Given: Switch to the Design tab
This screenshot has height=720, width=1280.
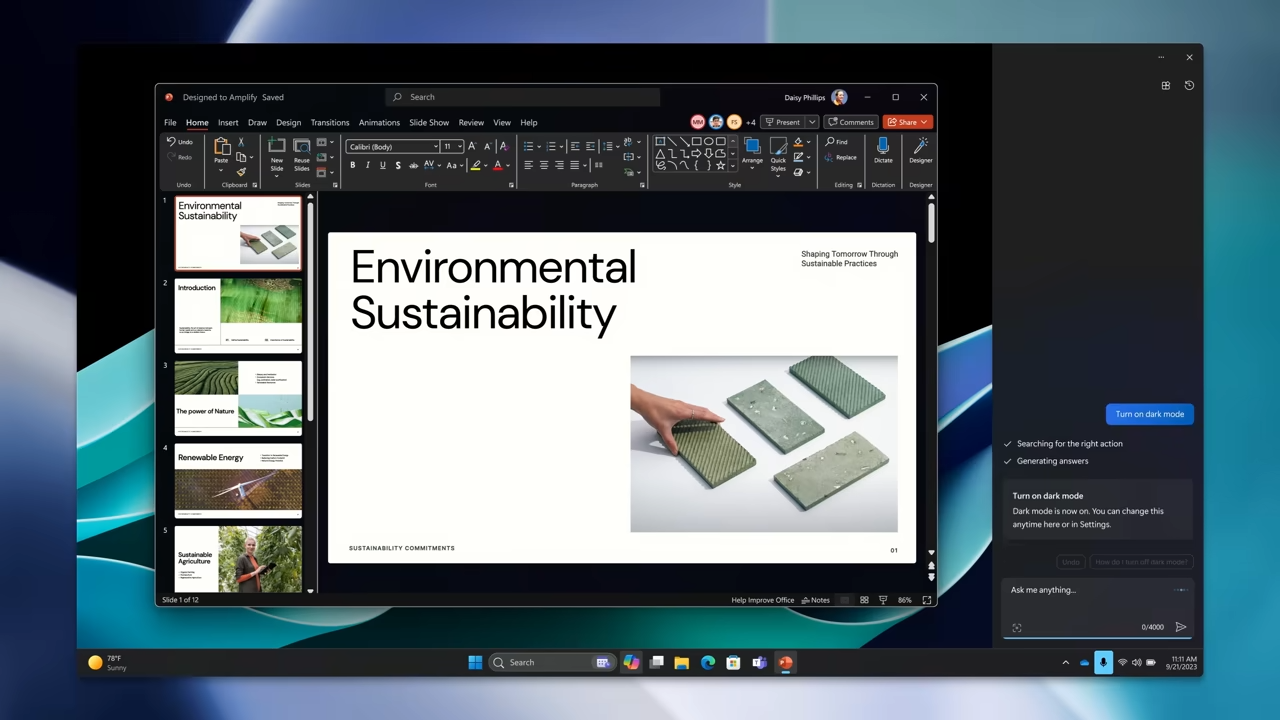Looking at the screenshot, I should (x=288, y=123).
